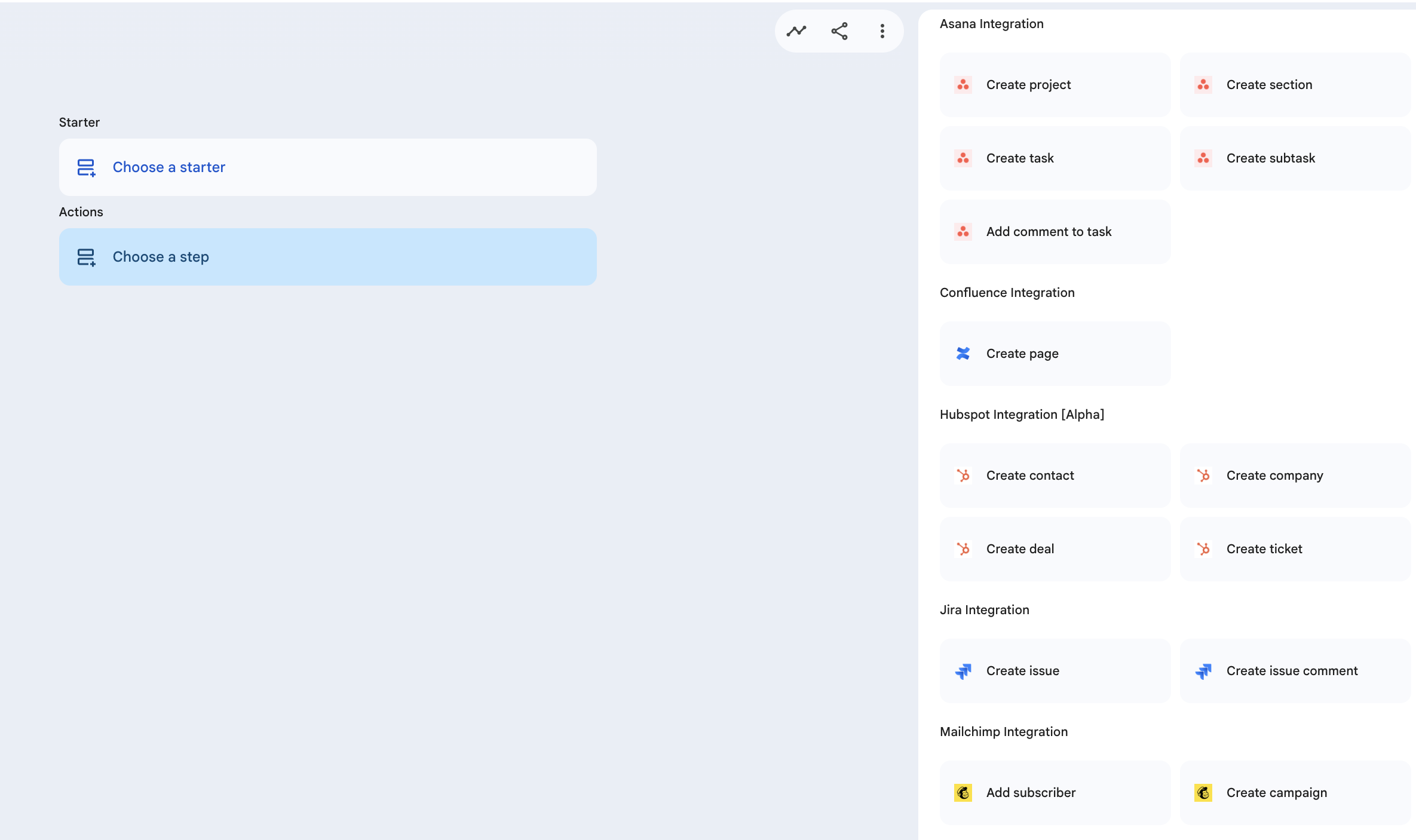This screenshot has height=840, width=1416.
Task: Click the add-step icon in Choose a step
Action: 86,257
